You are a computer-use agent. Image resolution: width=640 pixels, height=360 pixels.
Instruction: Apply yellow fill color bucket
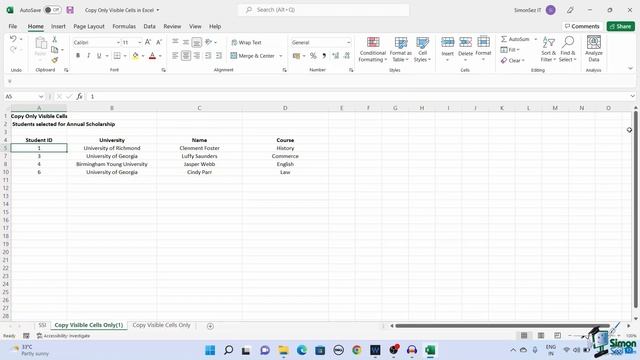(135, 56)
